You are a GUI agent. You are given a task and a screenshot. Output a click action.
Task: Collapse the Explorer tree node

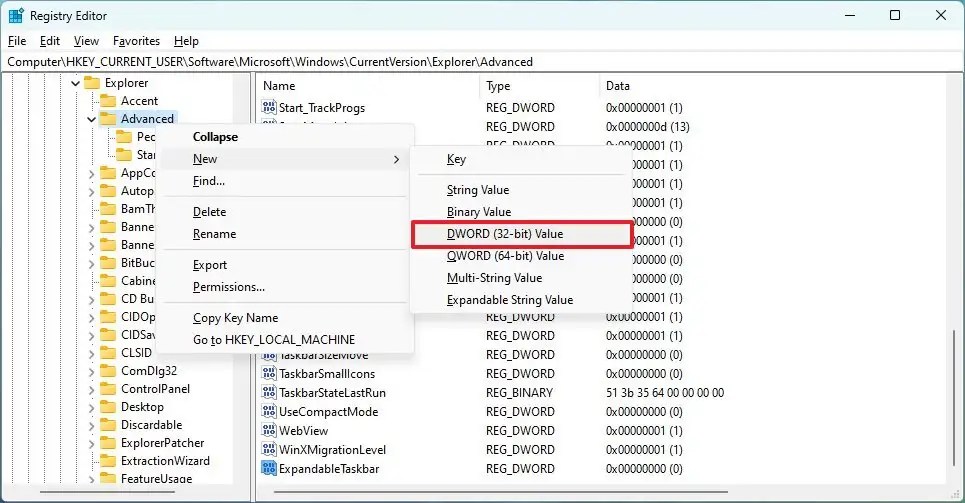tap(76, 83)
